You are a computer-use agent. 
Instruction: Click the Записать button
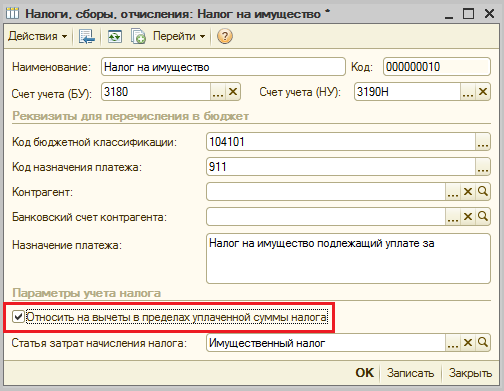410,373
